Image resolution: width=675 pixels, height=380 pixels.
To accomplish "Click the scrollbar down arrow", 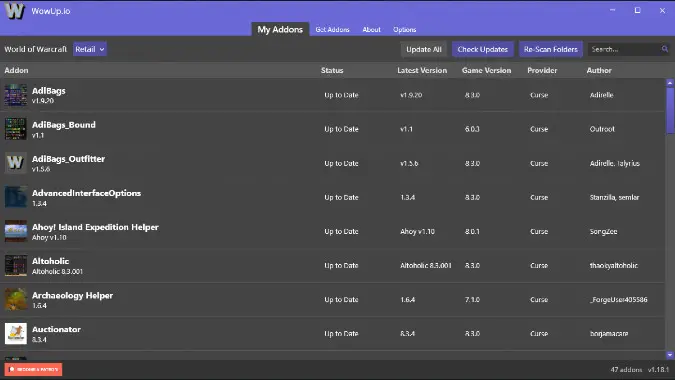I will (x=670, y=355).
